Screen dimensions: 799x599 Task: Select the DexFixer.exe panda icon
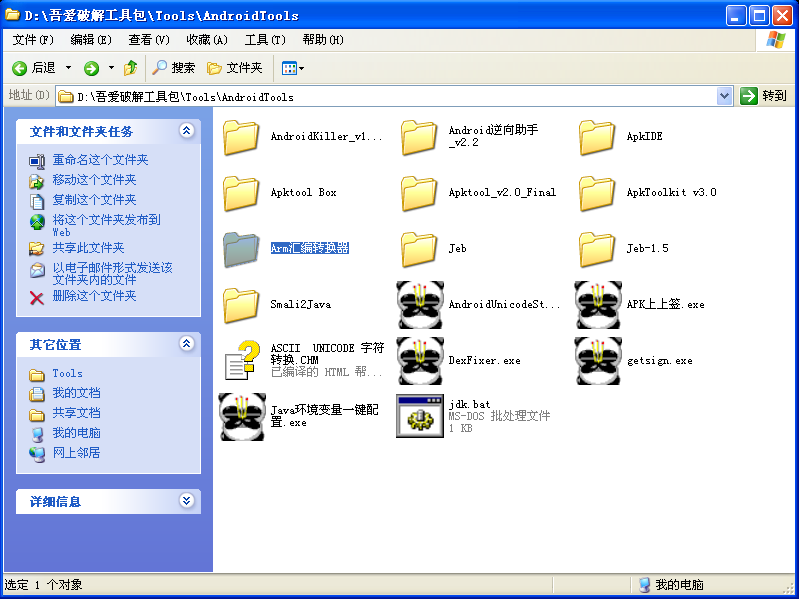[420, 361]
